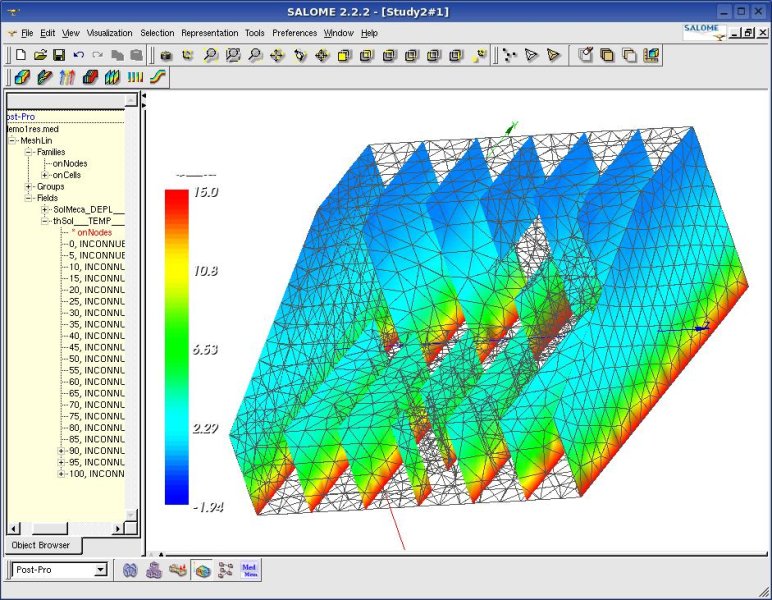Viewport: 772px width, 600px height.
Task: Activate the Panning four-arrow tool
Action: [x=277, y=55]
